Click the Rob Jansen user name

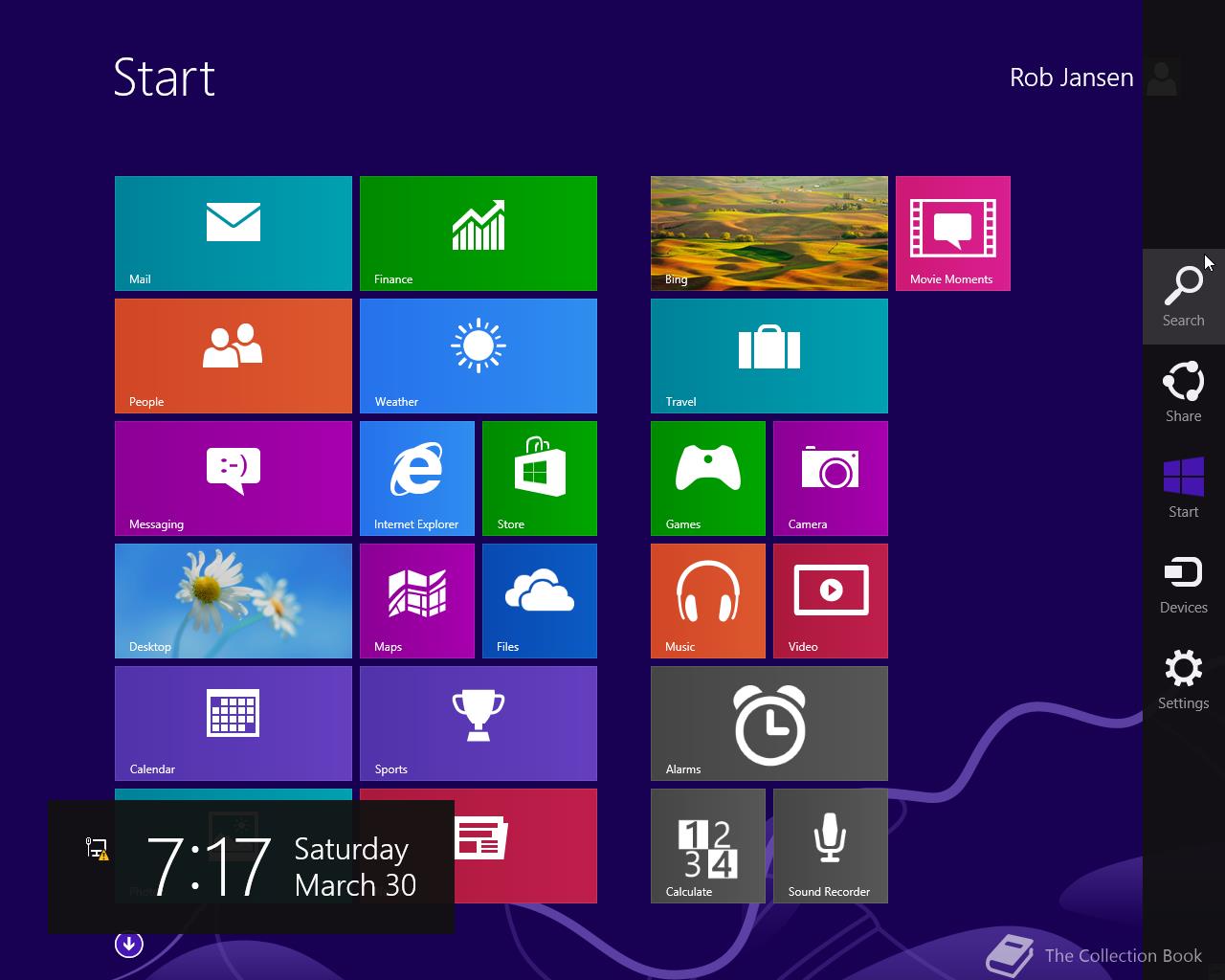pos(1071,78)
